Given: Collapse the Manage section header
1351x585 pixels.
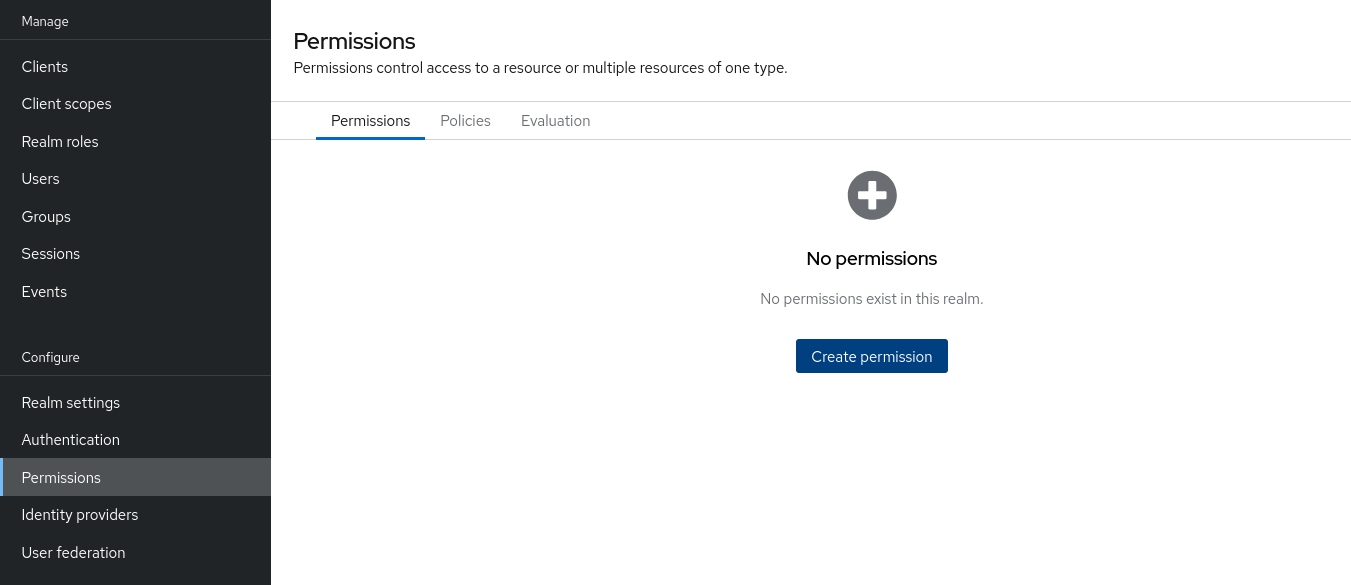Looking at the screenshot, I should [44, 20].
